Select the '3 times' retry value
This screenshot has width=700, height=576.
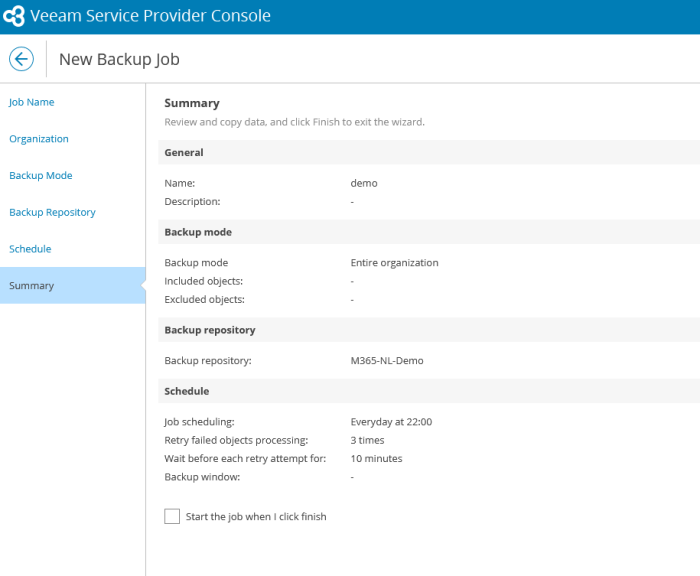367,440
